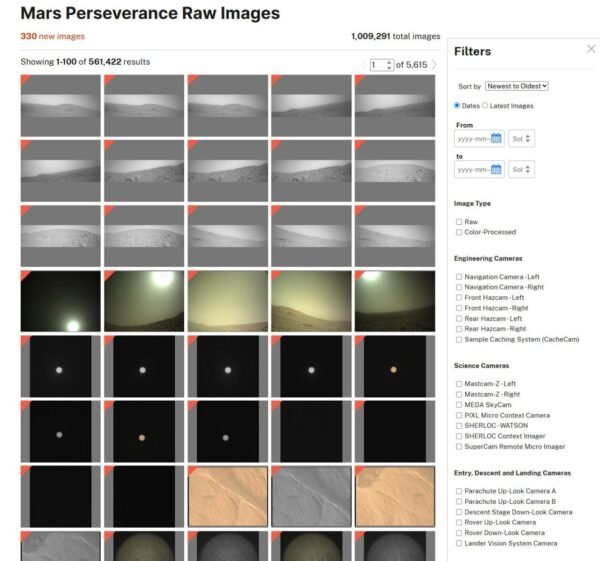Tick Rear Hazcam - Right checkbox
This screenshot has height=561, width=600.
459,329
